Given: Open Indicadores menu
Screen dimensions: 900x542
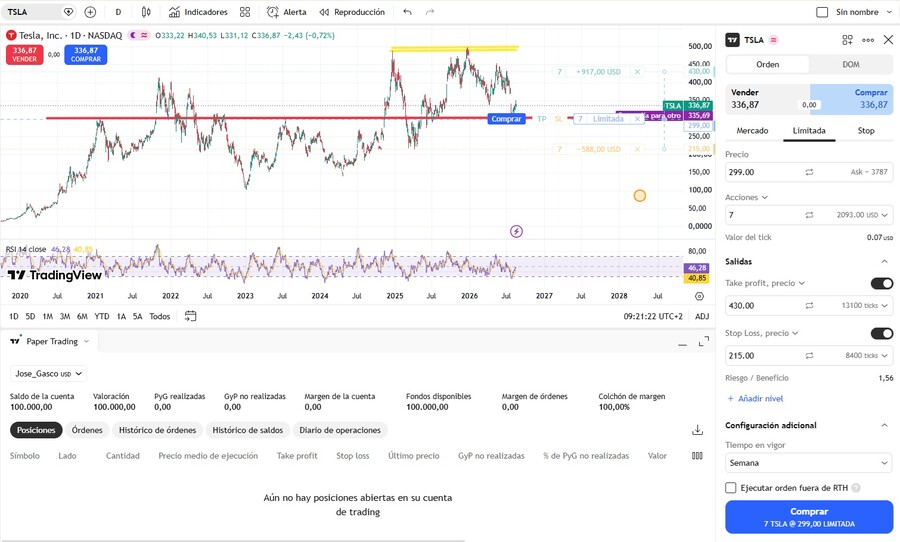Looking at the screenshot, I should click(x=198, y=12).
